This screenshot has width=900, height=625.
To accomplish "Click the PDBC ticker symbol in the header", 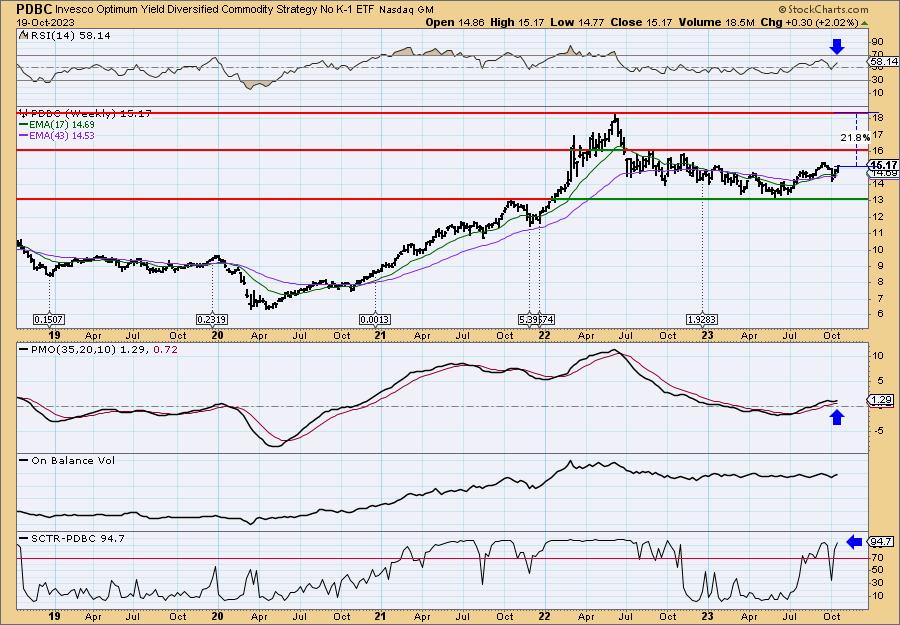I will (34, 9).
